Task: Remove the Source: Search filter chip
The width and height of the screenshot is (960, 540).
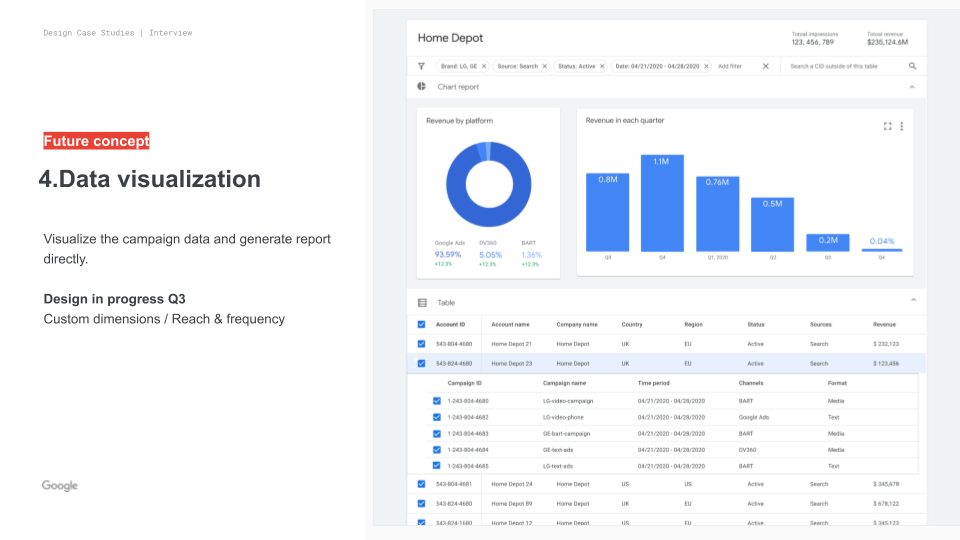Action: click(x=544, y=66)
